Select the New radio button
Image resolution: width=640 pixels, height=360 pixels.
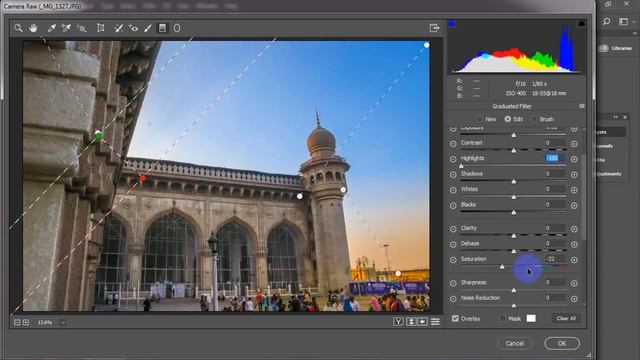[x=480, y=119]
